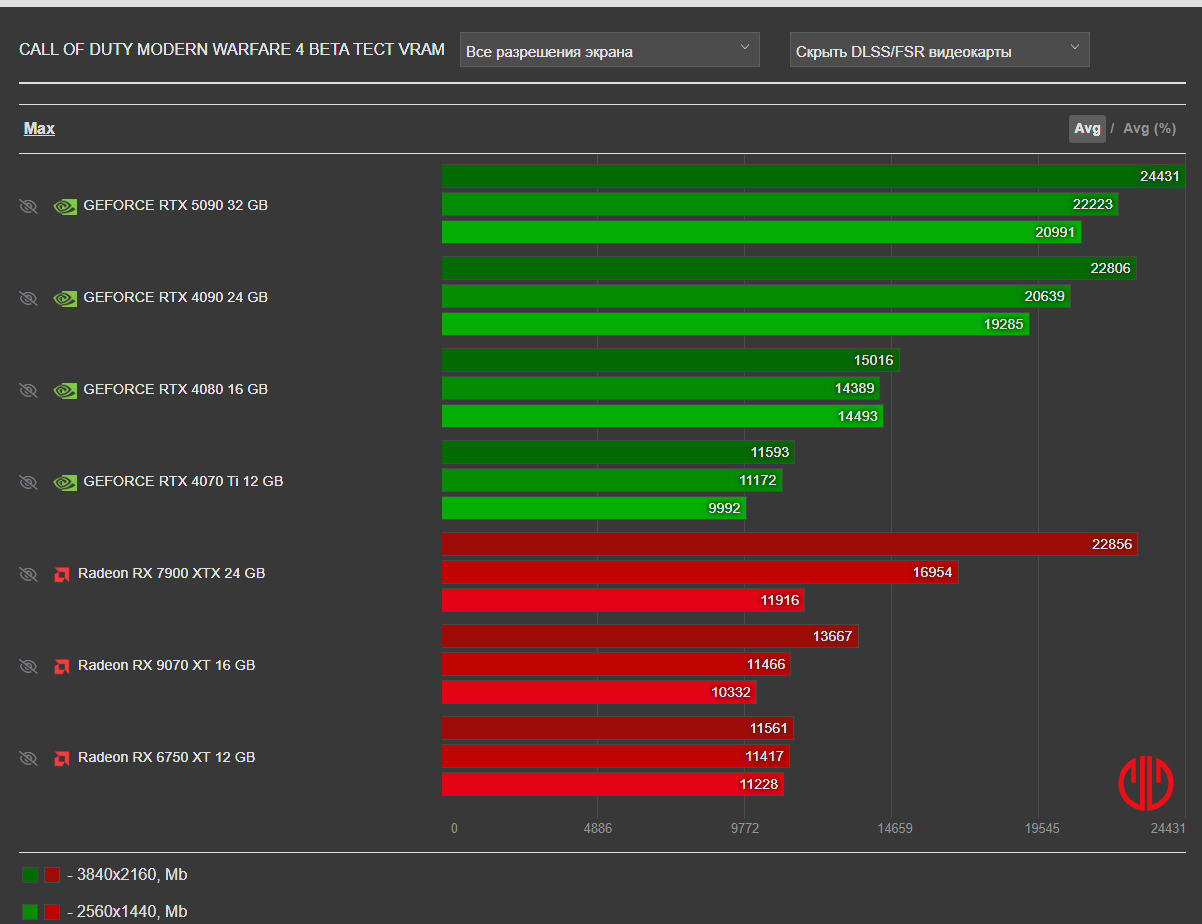This screenshot has height=924, width=1202.
Task: Click the dark green 3840x2160 legend swatch
Action: (30, 875)
